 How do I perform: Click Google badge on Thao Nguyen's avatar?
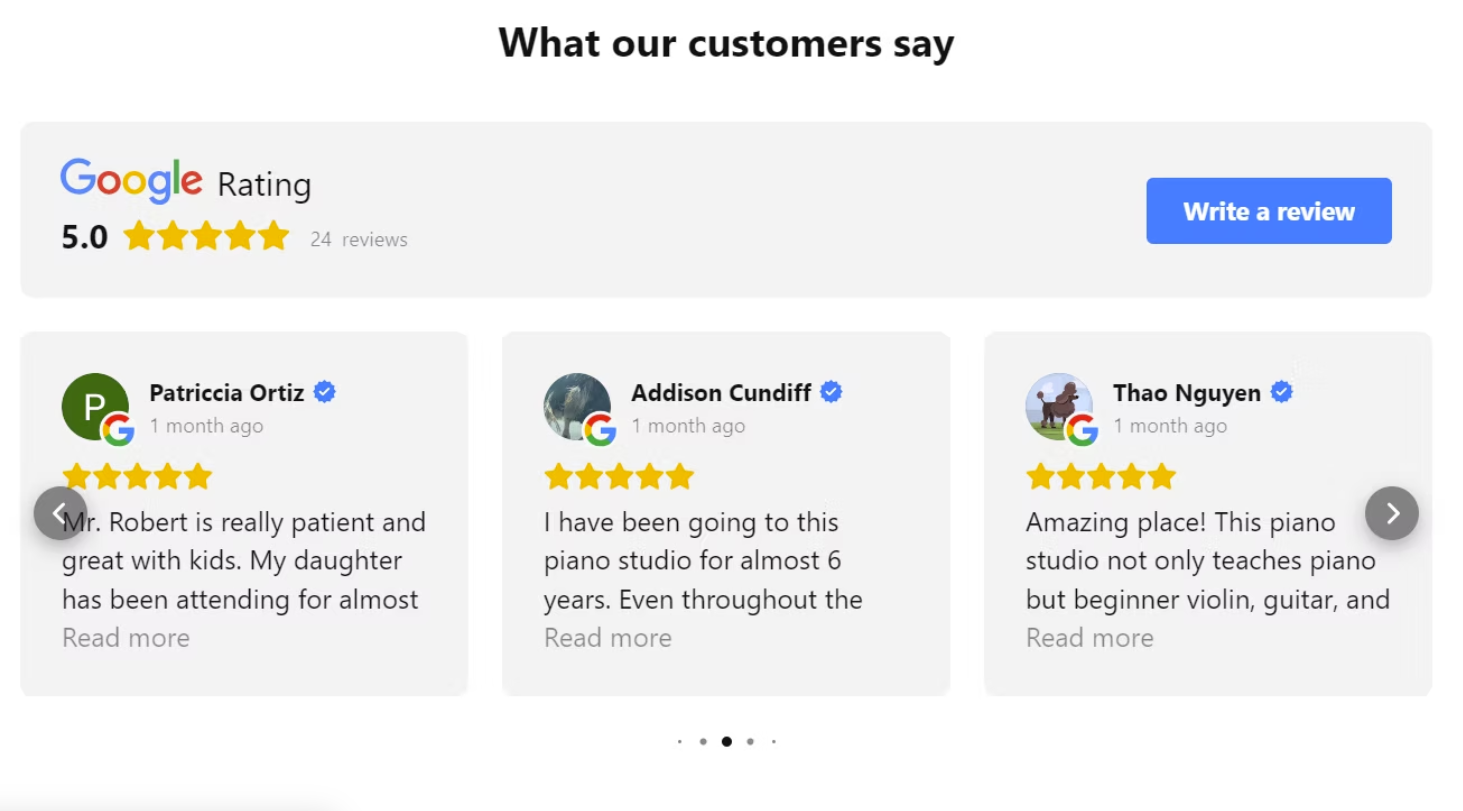(x=1082, y=430)
